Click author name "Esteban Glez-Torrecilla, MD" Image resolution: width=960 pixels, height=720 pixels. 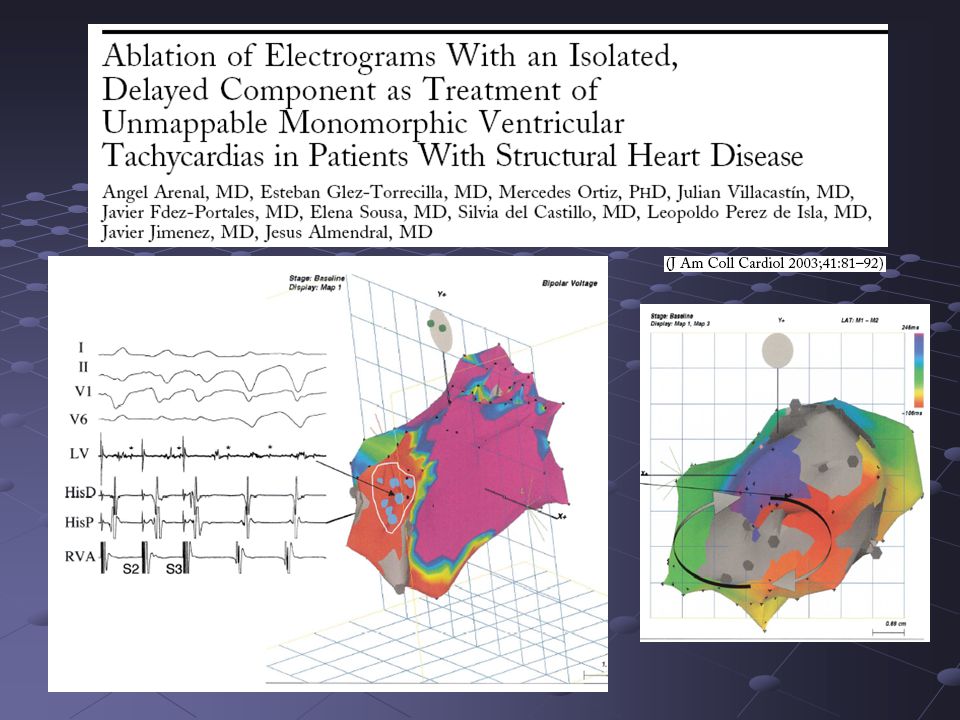[373, 192]
